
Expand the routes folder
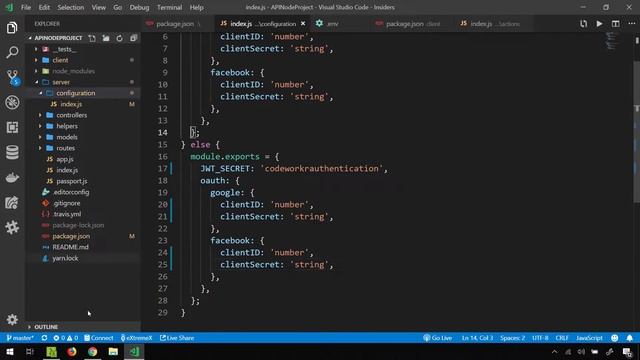click(40, 148)
